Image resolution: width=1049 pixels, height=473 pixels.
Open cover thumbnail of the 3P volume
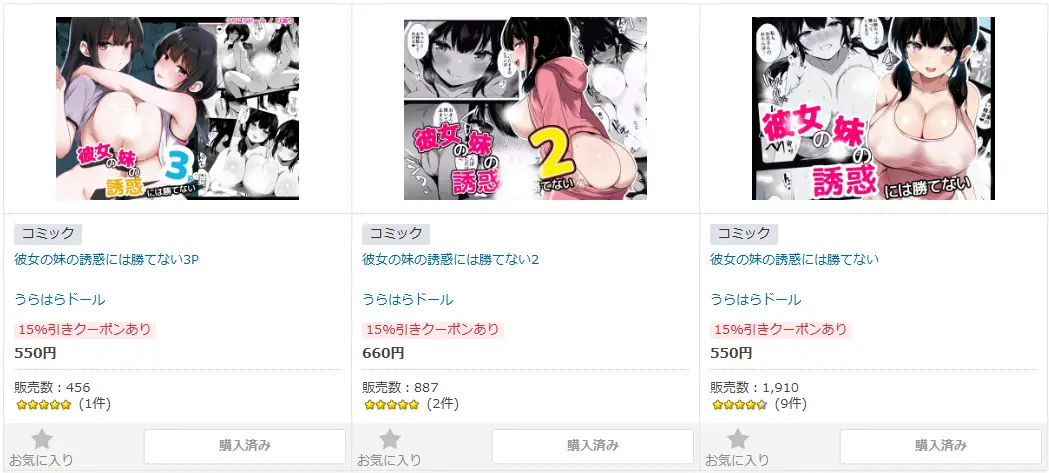177,108
